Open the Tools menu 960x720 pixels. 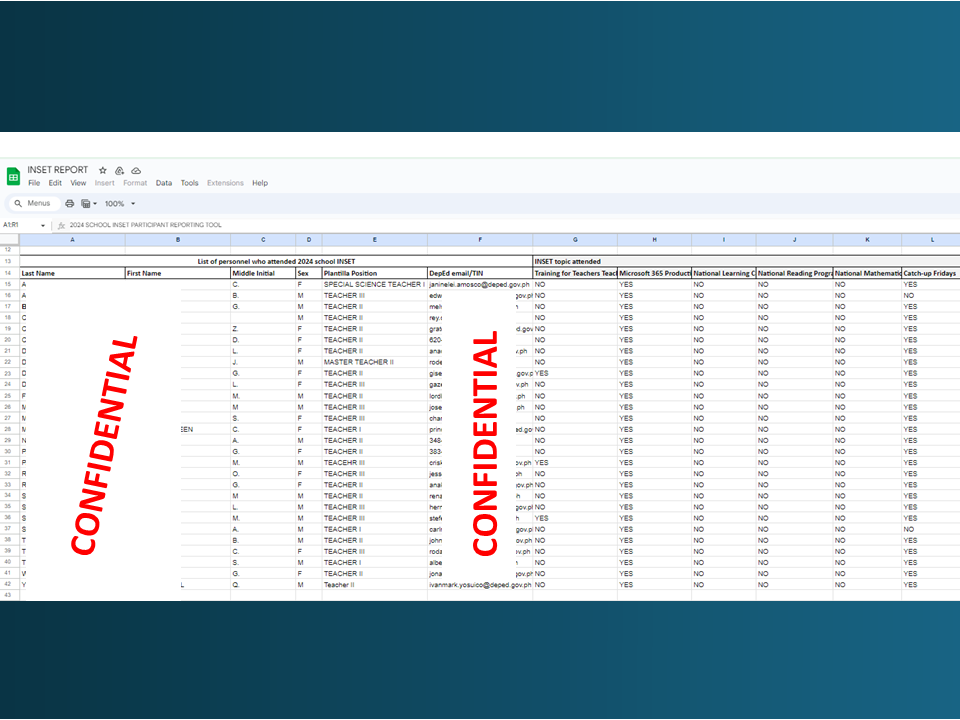(x=189, y=183)
